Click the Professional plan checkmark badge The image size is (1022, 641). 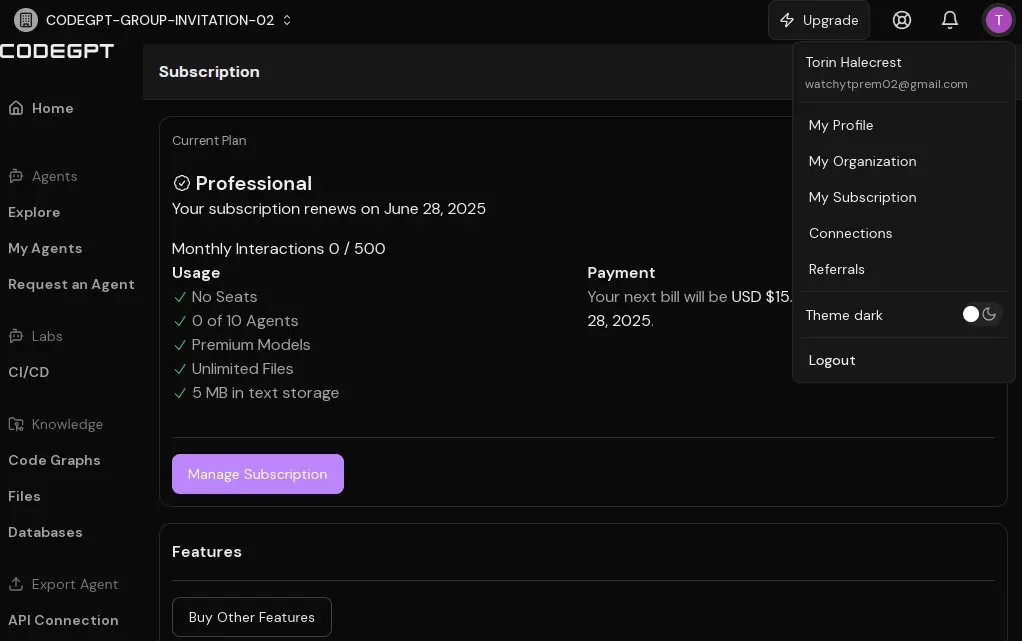pyautogui.click(x=182, y=183)
